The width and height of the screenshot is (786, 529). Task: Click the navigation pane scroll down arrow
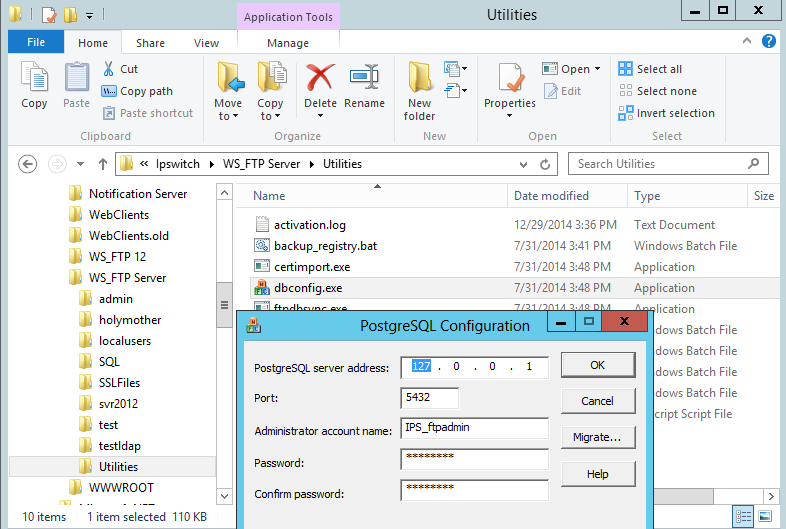click(x=224, y=496)
